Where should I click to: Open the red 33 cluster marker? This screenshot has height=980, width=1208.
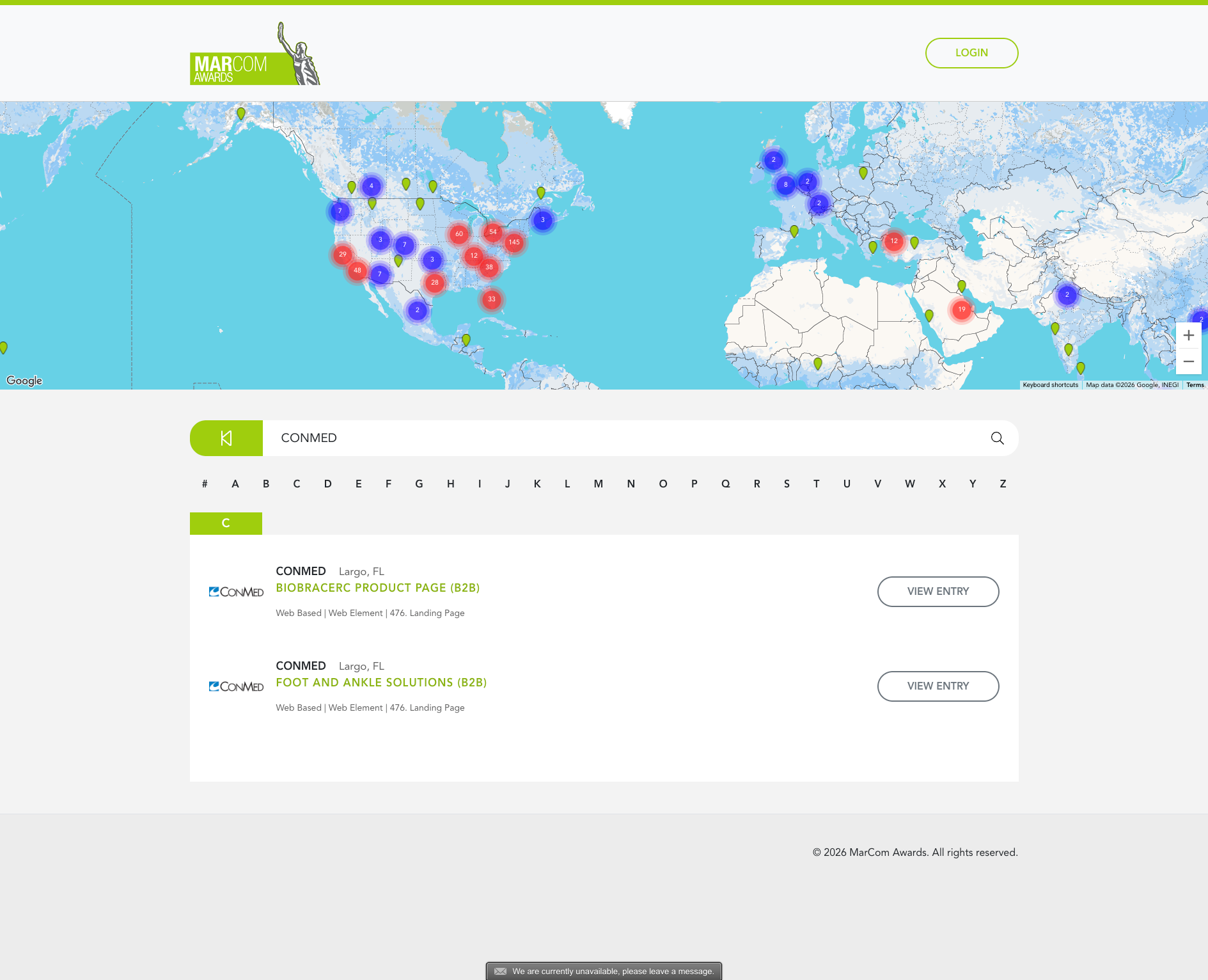coord(492,299)
